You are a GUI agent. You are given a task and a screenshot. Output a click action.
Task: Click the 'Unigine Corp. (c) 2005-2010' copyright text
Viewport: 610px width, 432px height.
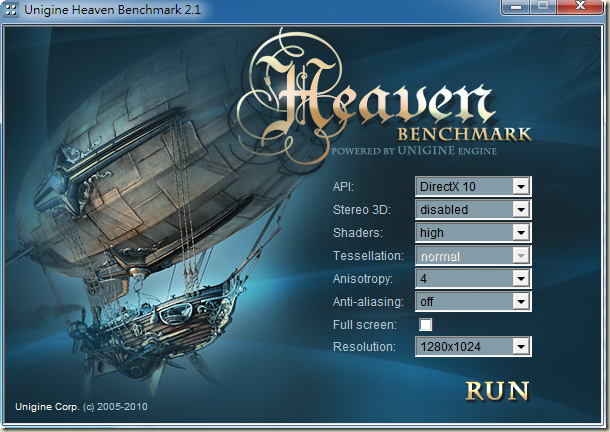(x=81, y=407)
